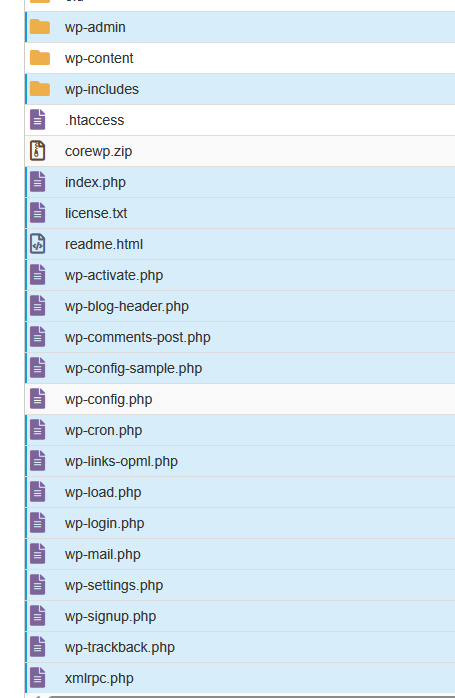Choose wp-comments-post.php in the list
This screenshot has height=698, width=455.
pos(138,337)
